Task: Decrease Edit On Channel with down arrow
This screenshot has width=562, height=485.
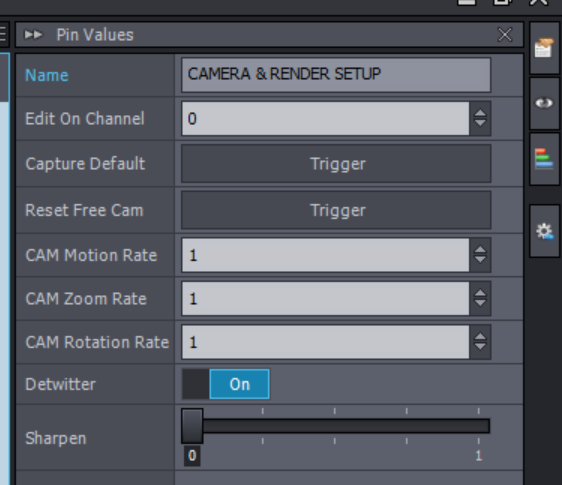Action: click(x=480, y=123)
